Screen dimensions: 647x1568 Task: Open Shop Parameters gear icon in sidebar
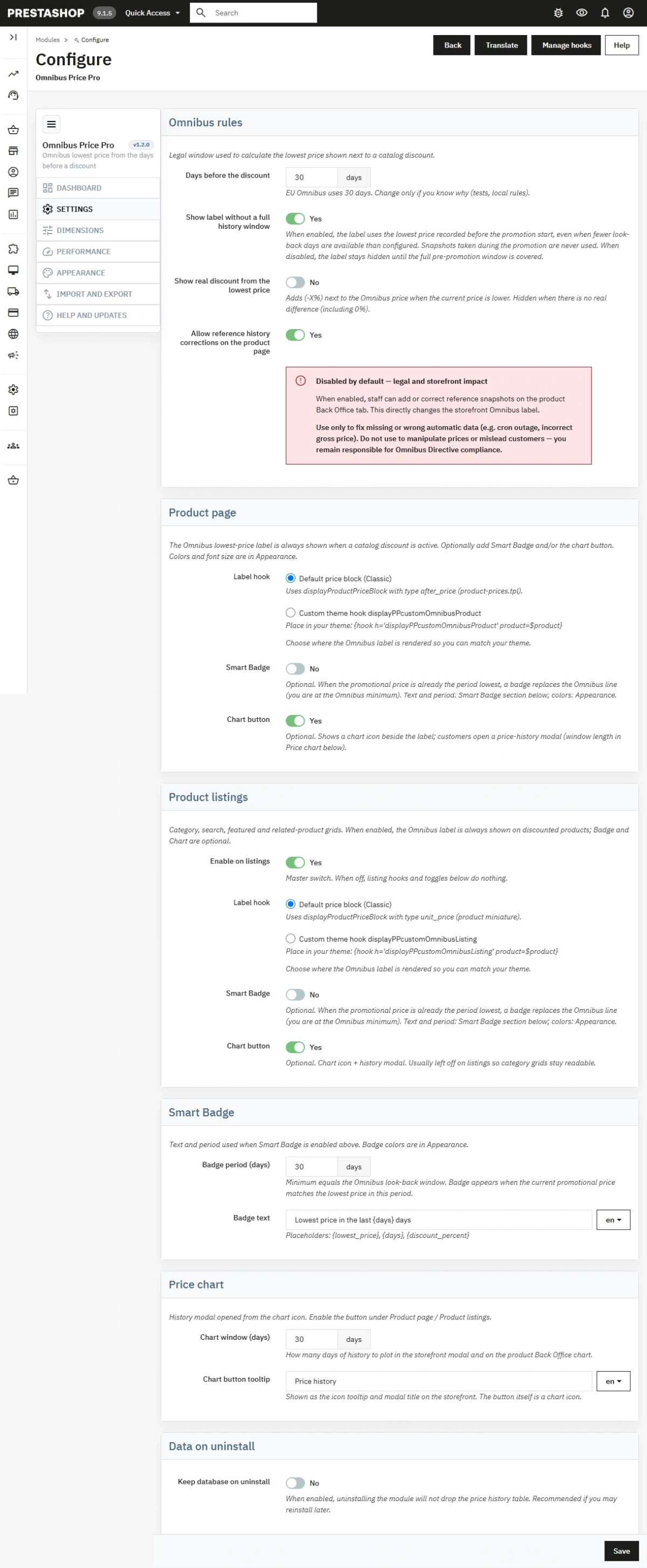point(13,390)
